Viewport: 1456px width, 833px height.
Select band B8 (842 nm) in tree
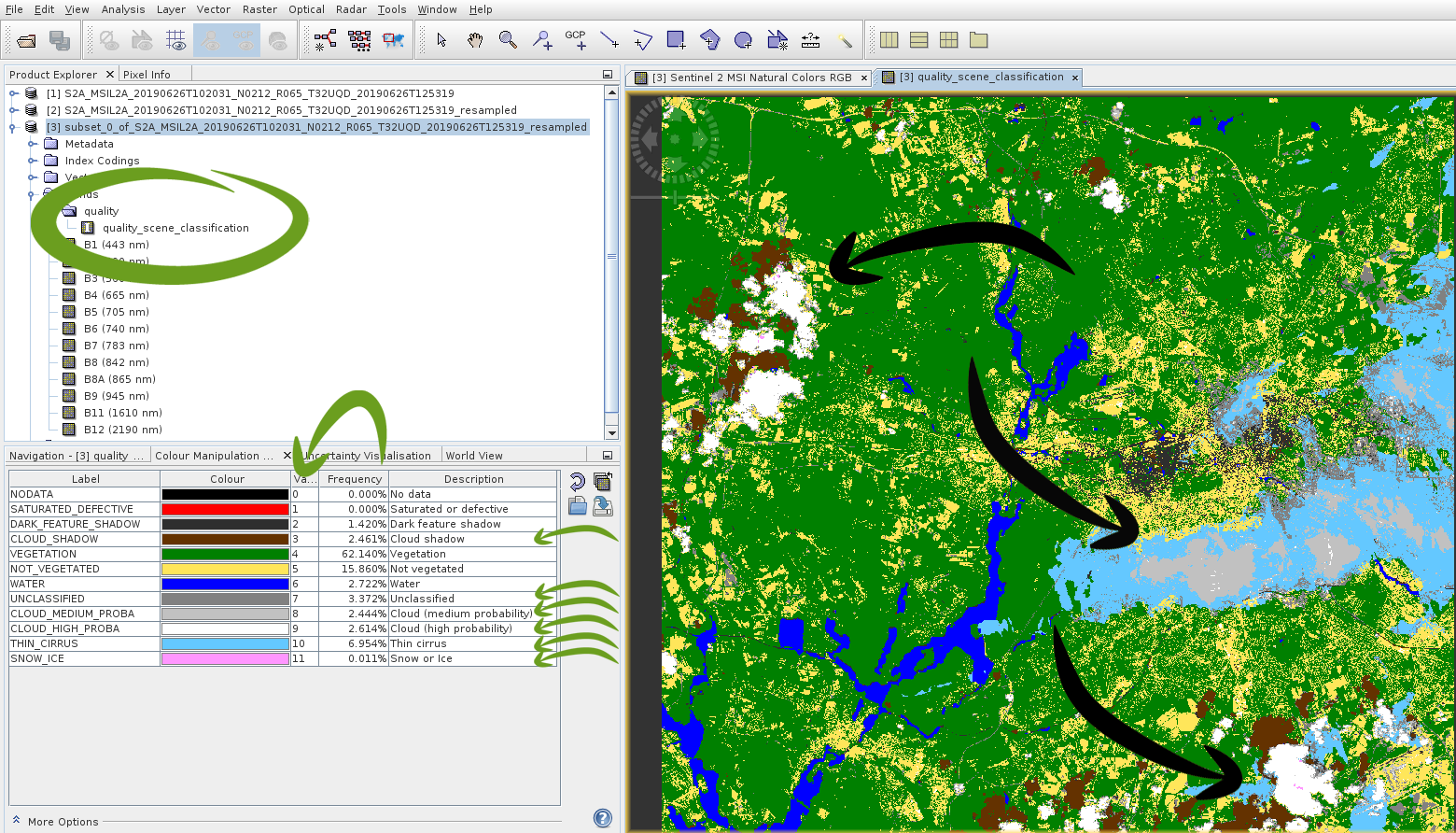coord(116,362)
